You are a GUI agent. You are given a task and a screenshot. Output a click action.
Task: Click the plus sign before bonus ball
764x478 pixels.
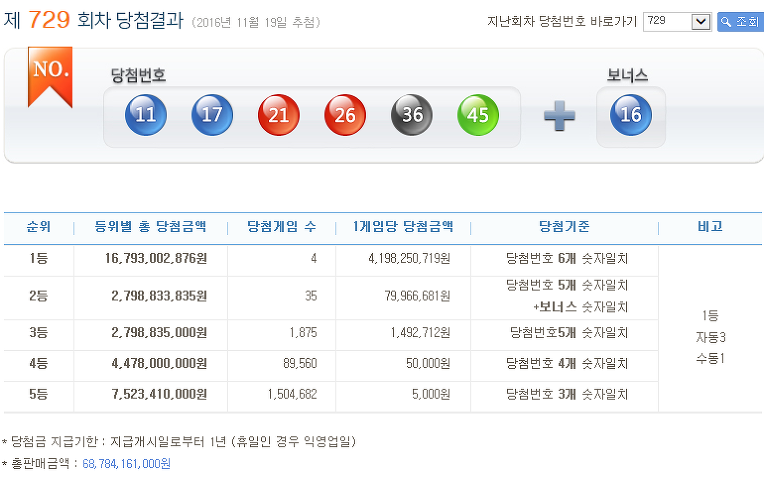(x=559, y=116)
